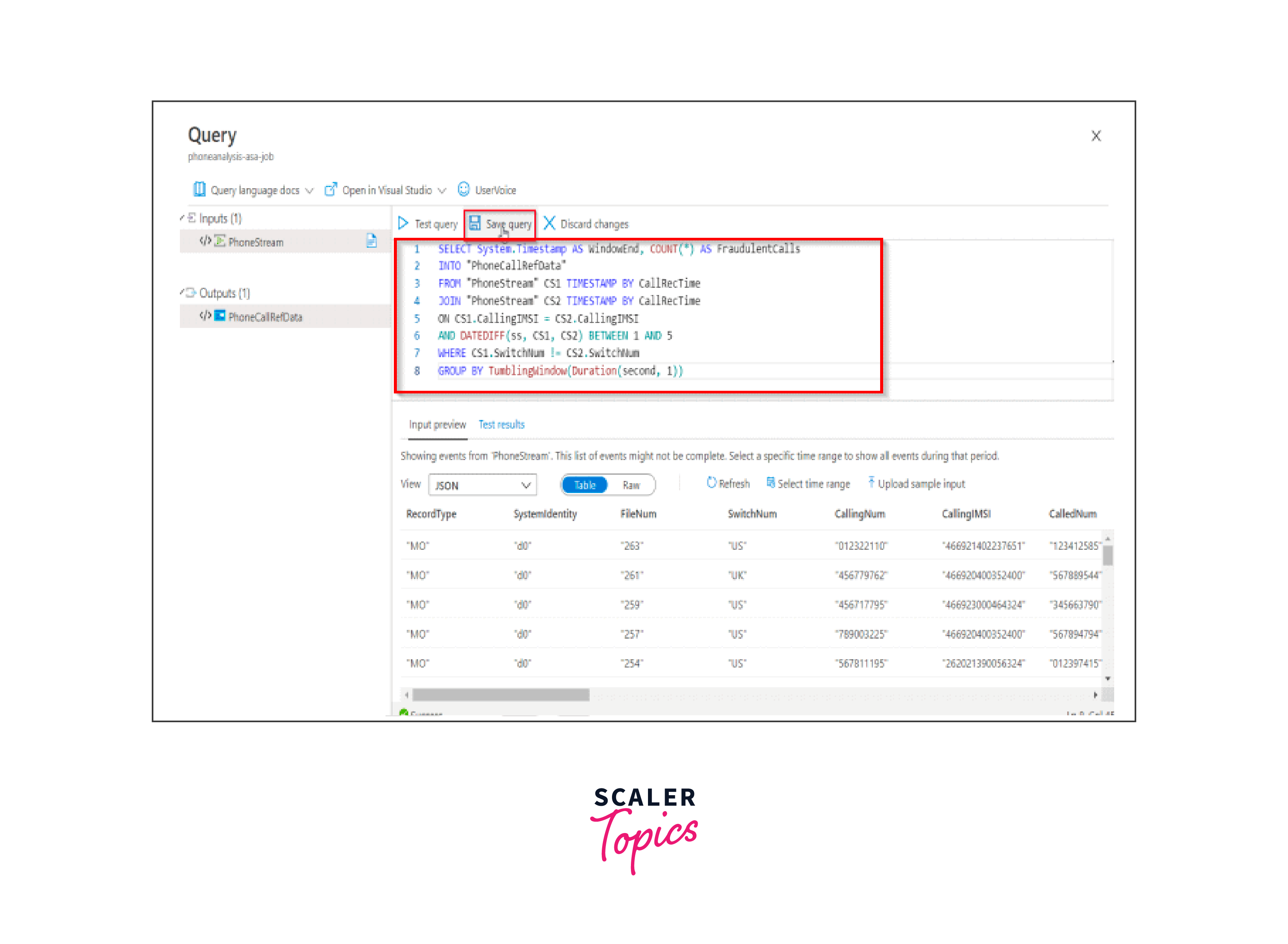Screen dimensions: 1288x944
Task: Click the Save query disk icon
Action: [x=475, y=223]
